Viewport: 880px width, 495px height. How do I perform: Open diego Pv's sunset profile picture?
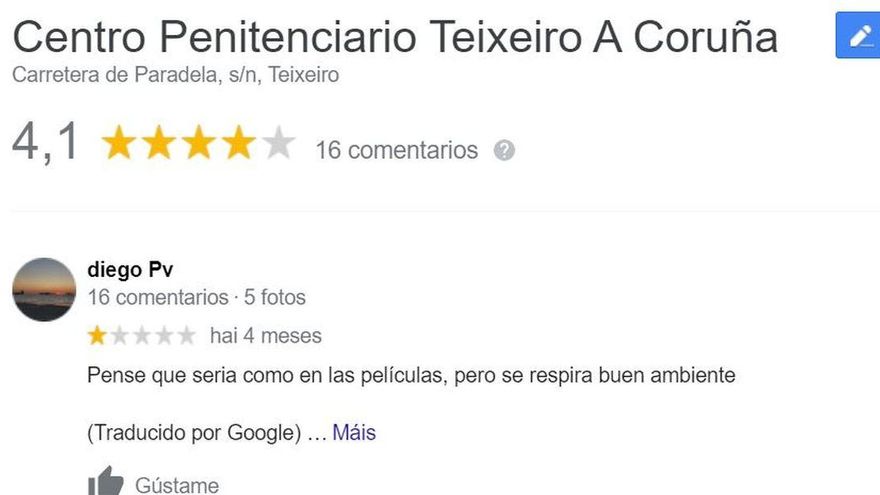[x=44, y=290]
